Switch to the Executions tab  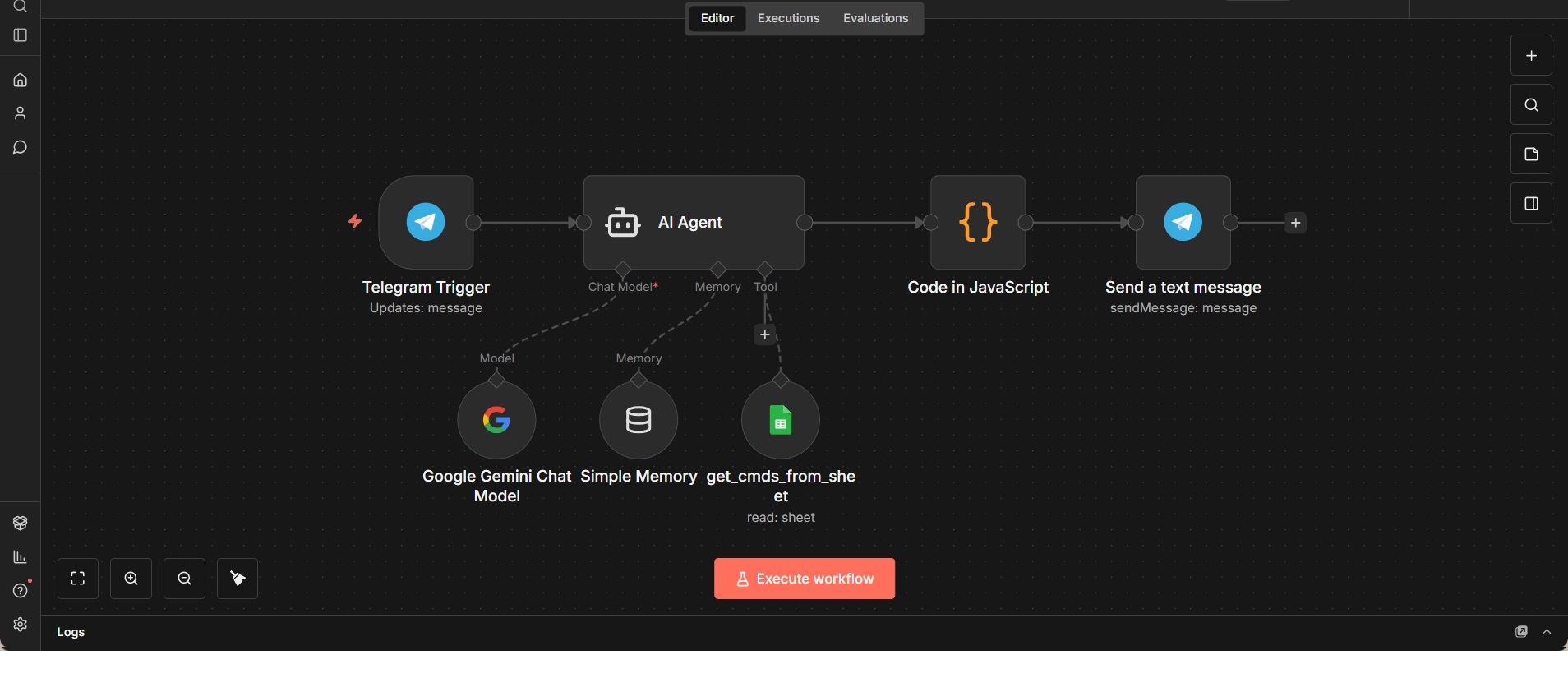[788, 18]
